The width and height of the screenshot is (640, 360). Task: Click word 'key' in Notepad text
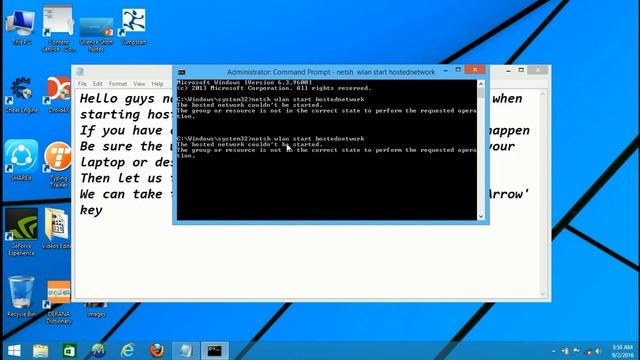click(91, 210)
